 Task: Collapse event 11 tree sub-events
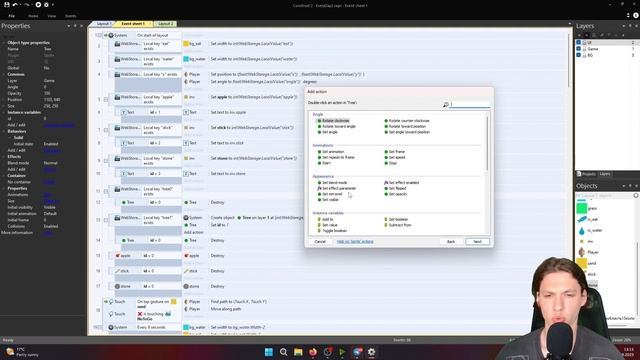(106, 191)
